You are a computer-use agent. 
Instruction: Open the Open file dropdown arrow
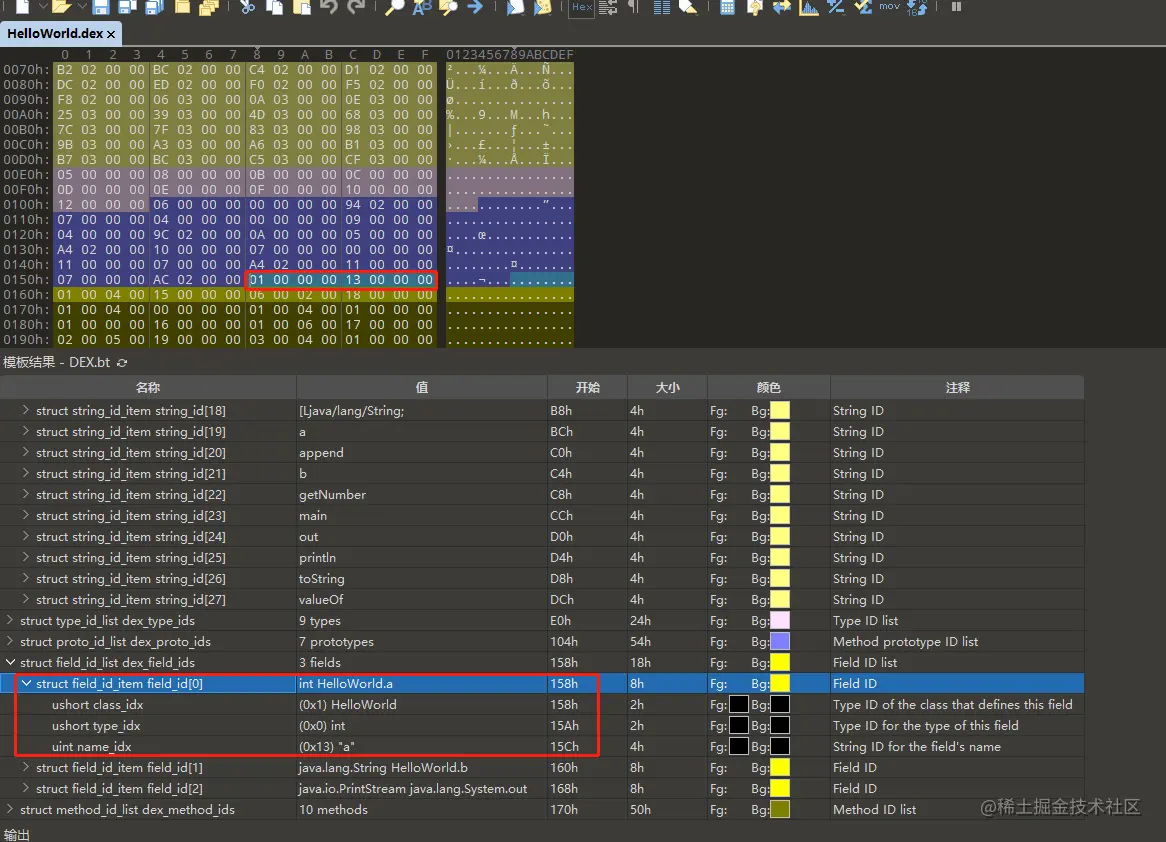(x=82, y=7)
